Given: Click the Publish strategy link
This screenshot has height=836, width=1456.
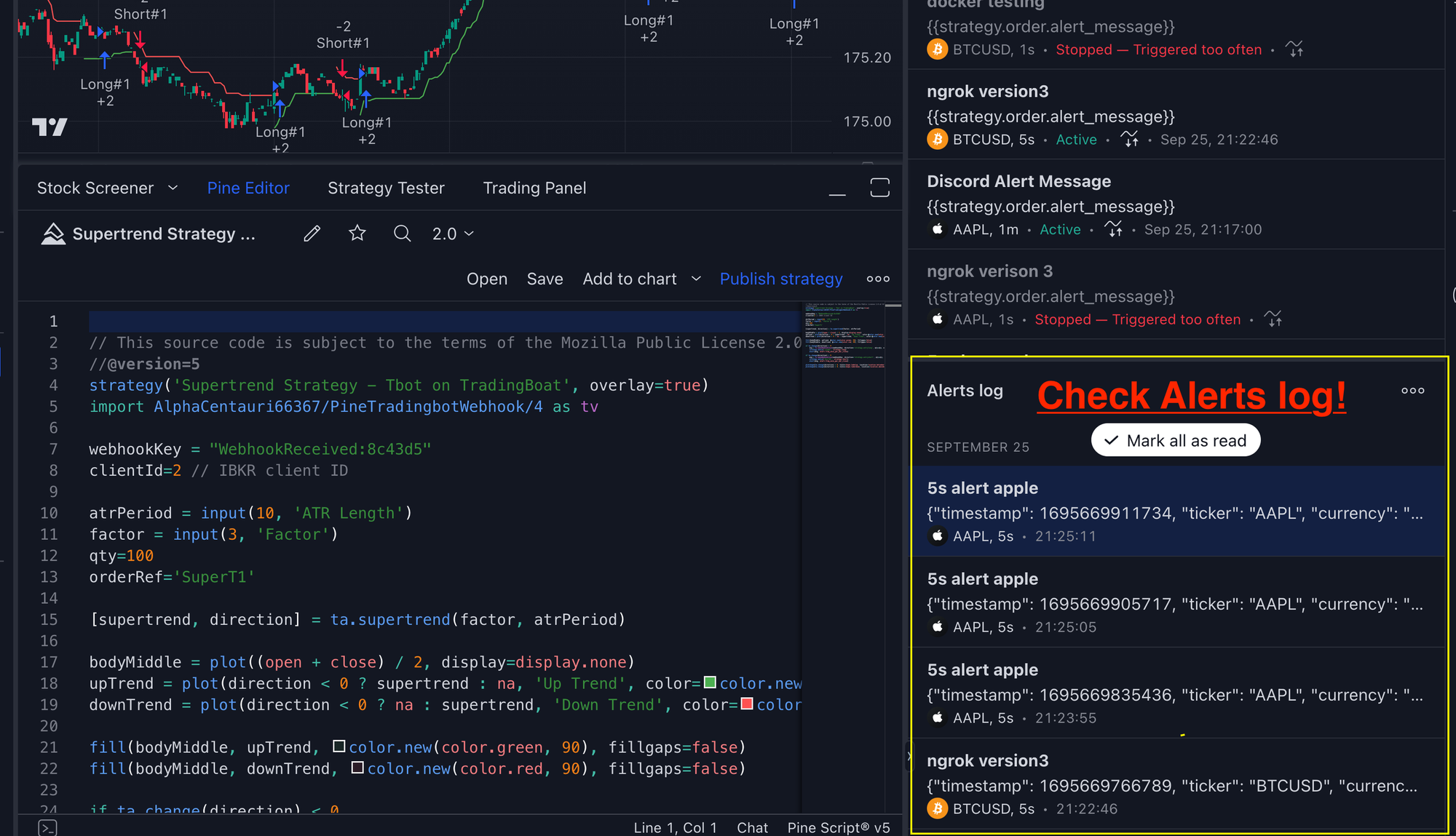Looking at the screenshot, I should tap(780, 279).
